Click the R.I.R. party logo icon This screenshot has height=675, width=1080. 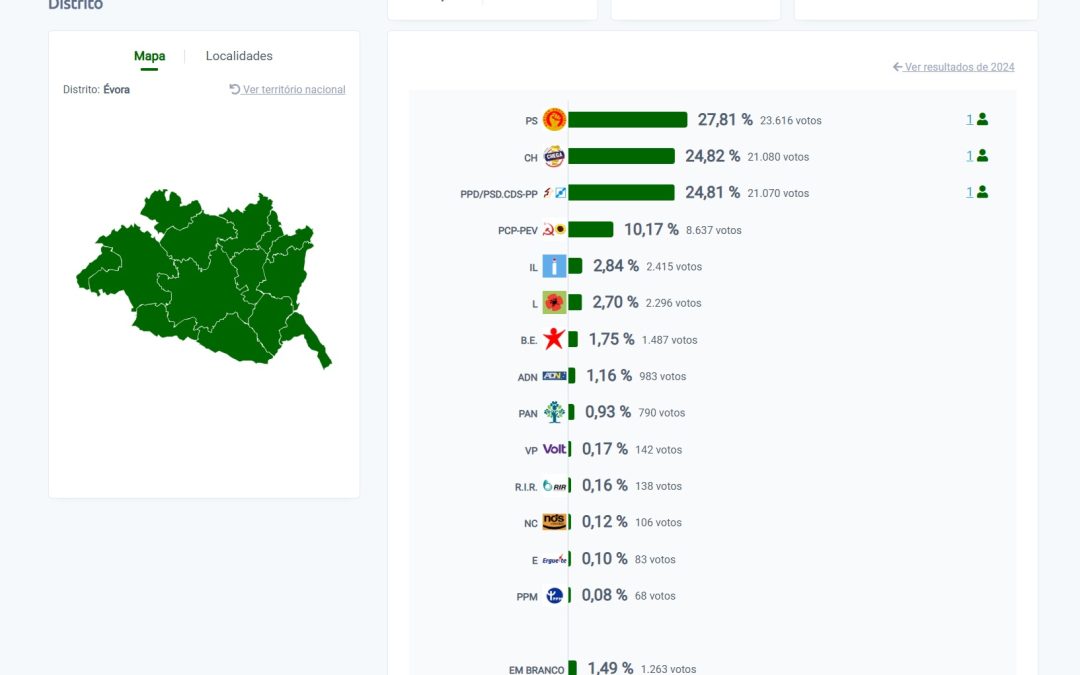(x=554, y=486)
